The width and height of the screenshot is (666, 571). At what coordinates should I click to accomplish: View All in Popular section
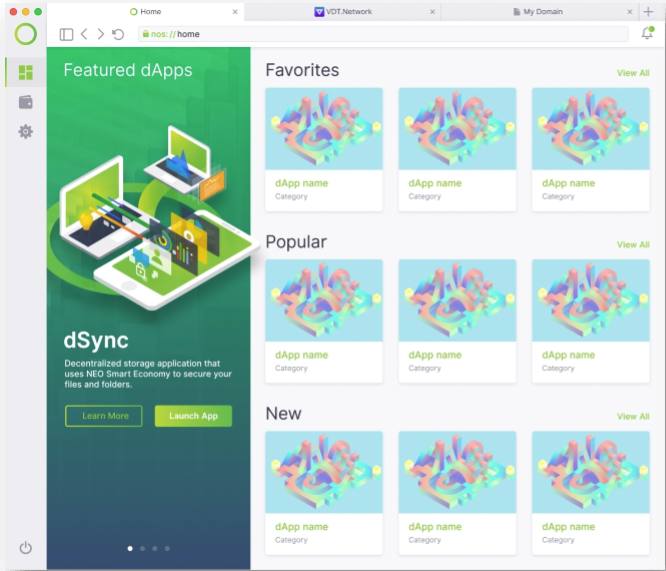[633, 245]
